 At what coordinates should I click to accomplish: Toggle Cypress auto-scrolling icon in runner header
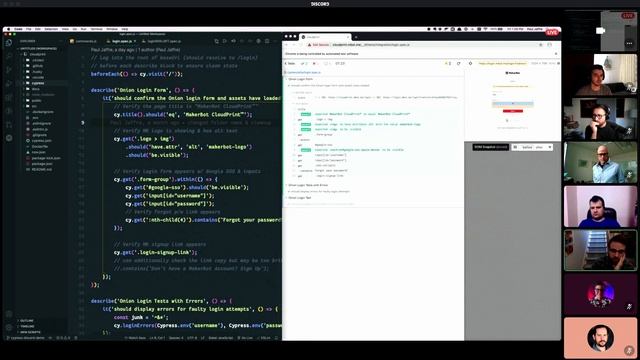point(448,64)
